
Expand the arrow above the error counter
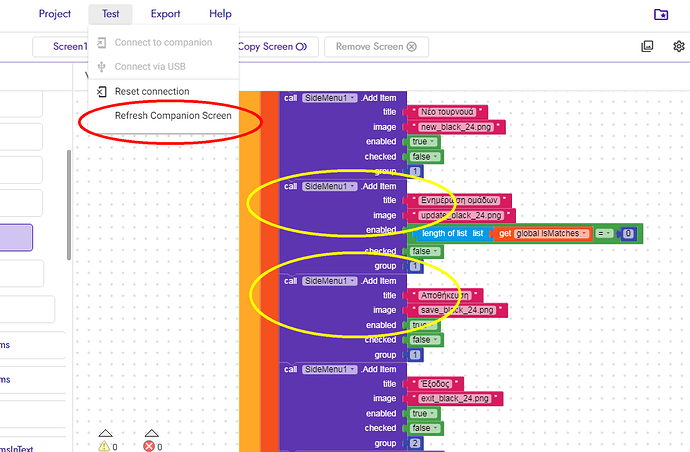[x=151, y=433]
